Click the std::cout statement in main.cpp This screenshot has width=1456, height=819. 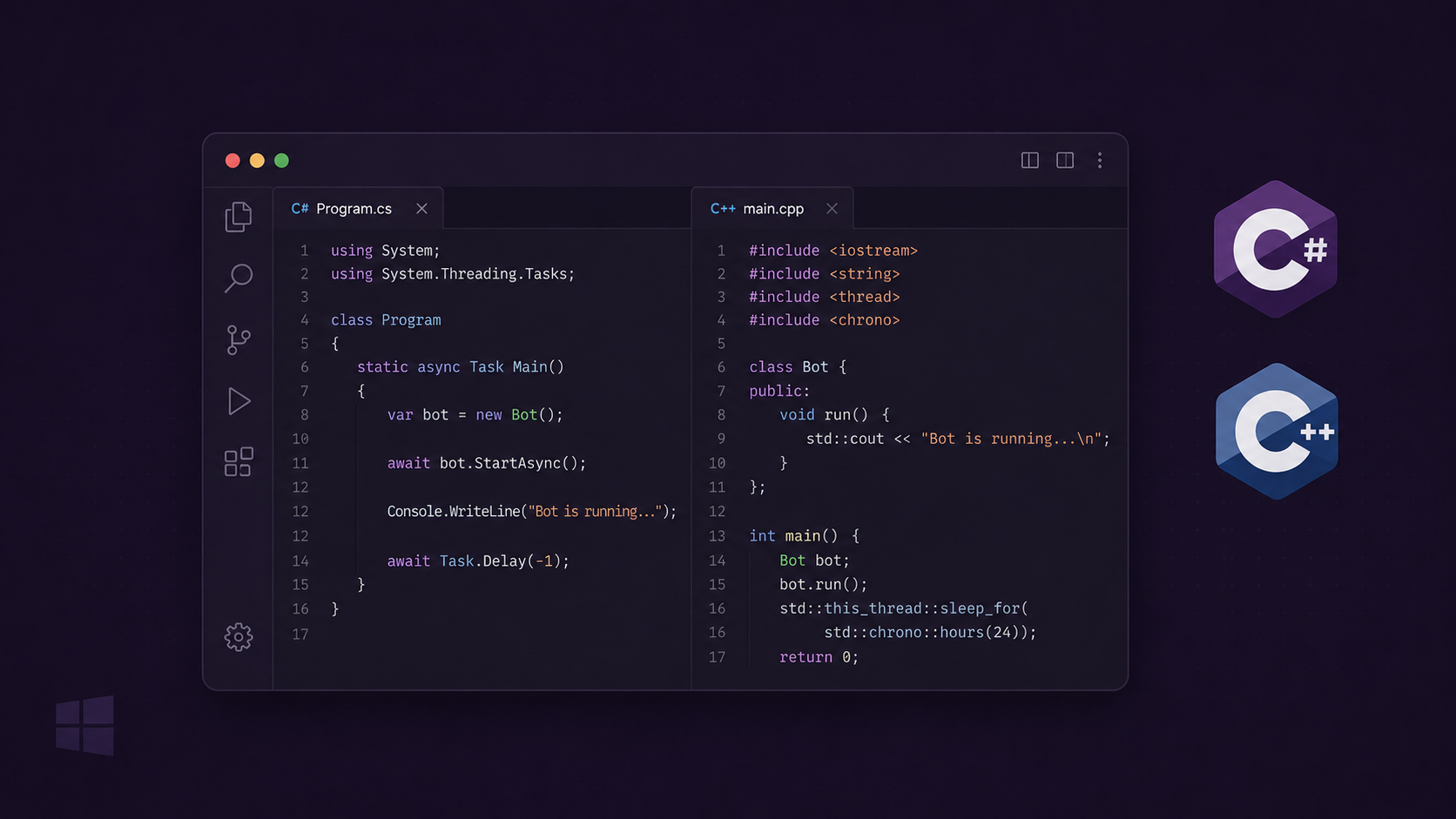point(958,439)
